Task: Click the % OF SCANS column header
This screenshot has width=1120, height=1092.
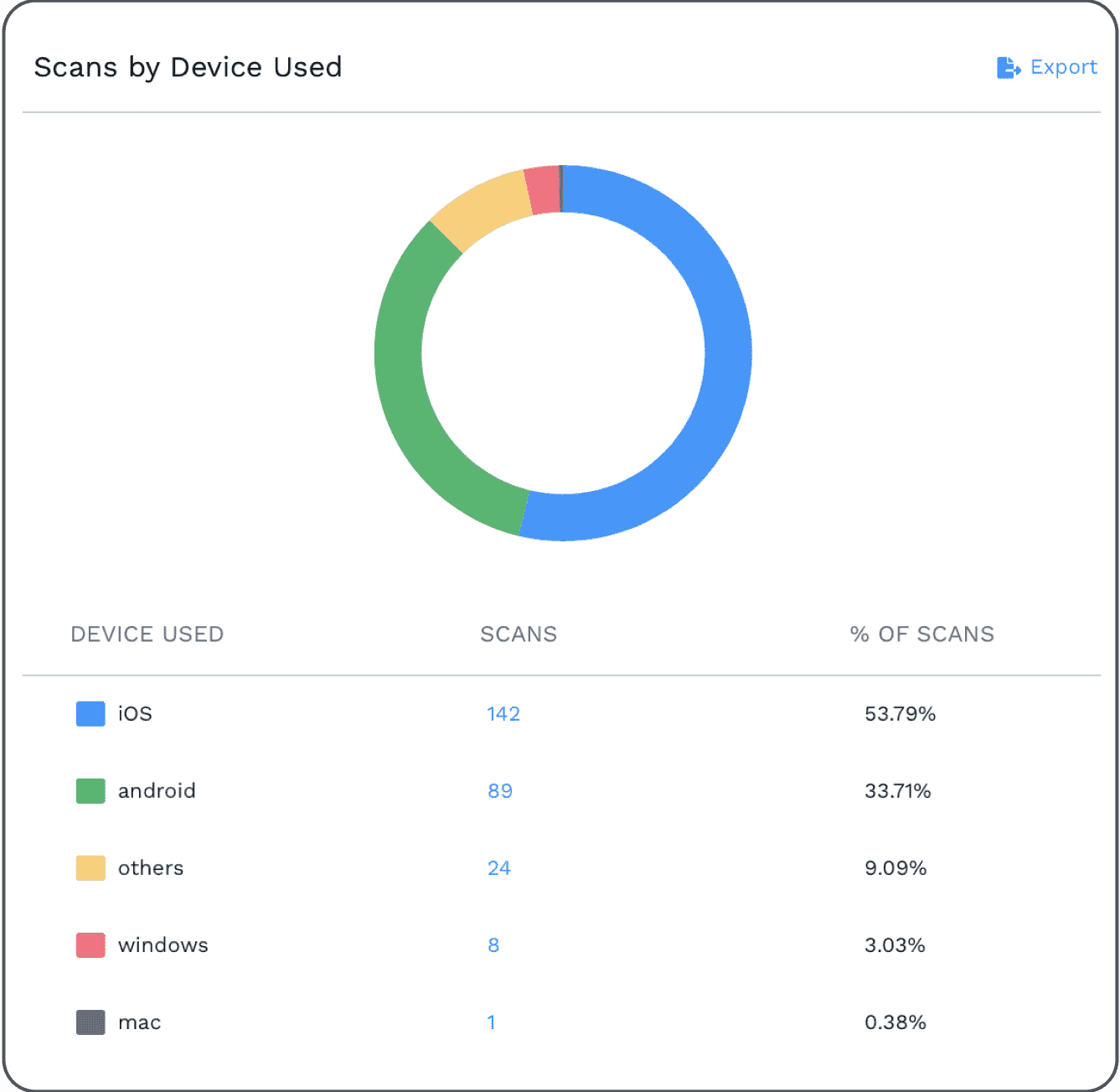Action: click(x=922, y=634)
